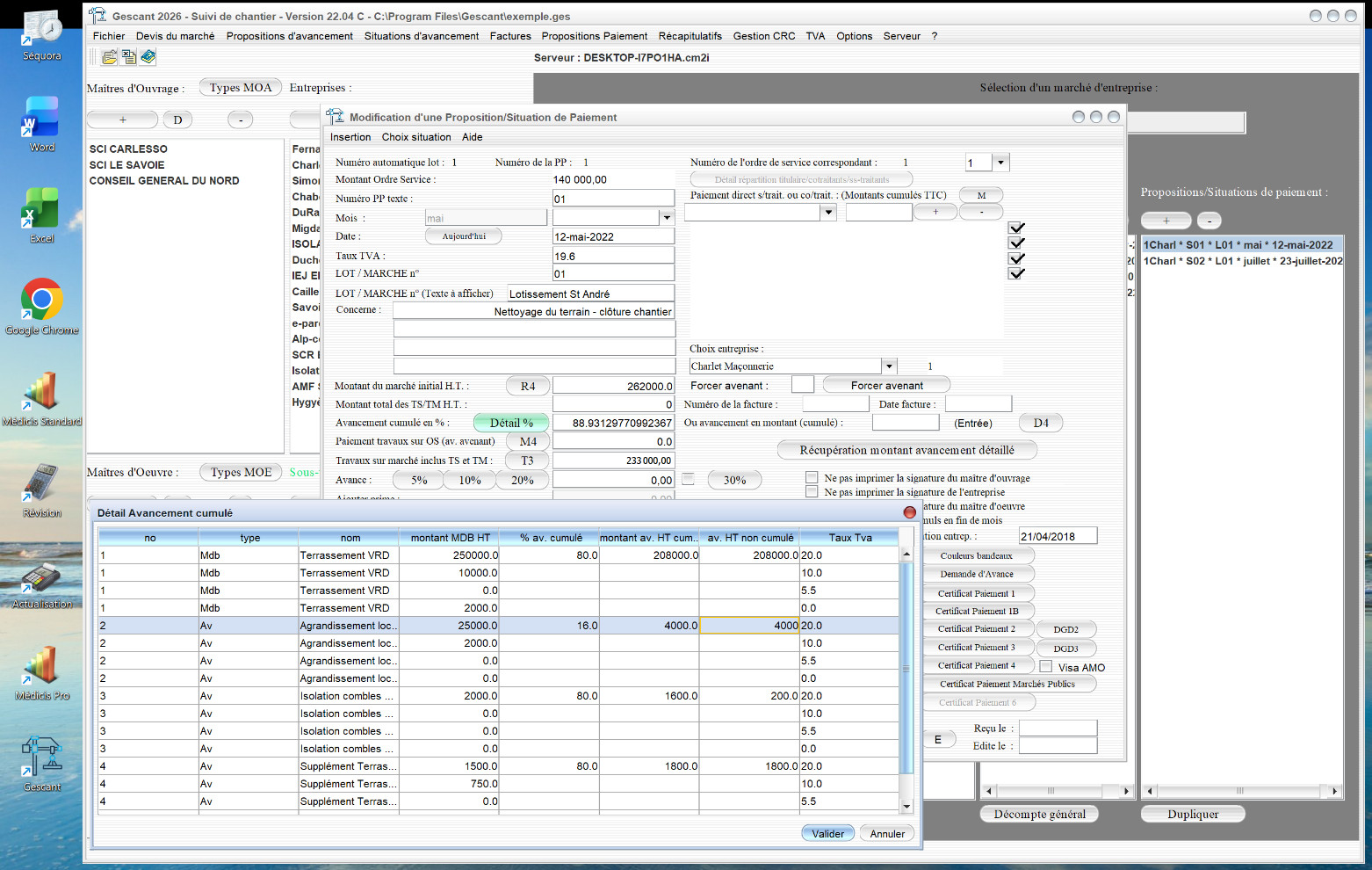Click the horizontal scrollbar under the Propositions/Situations list
This screenshot has height=870, width=1372.
point(1241,791)
